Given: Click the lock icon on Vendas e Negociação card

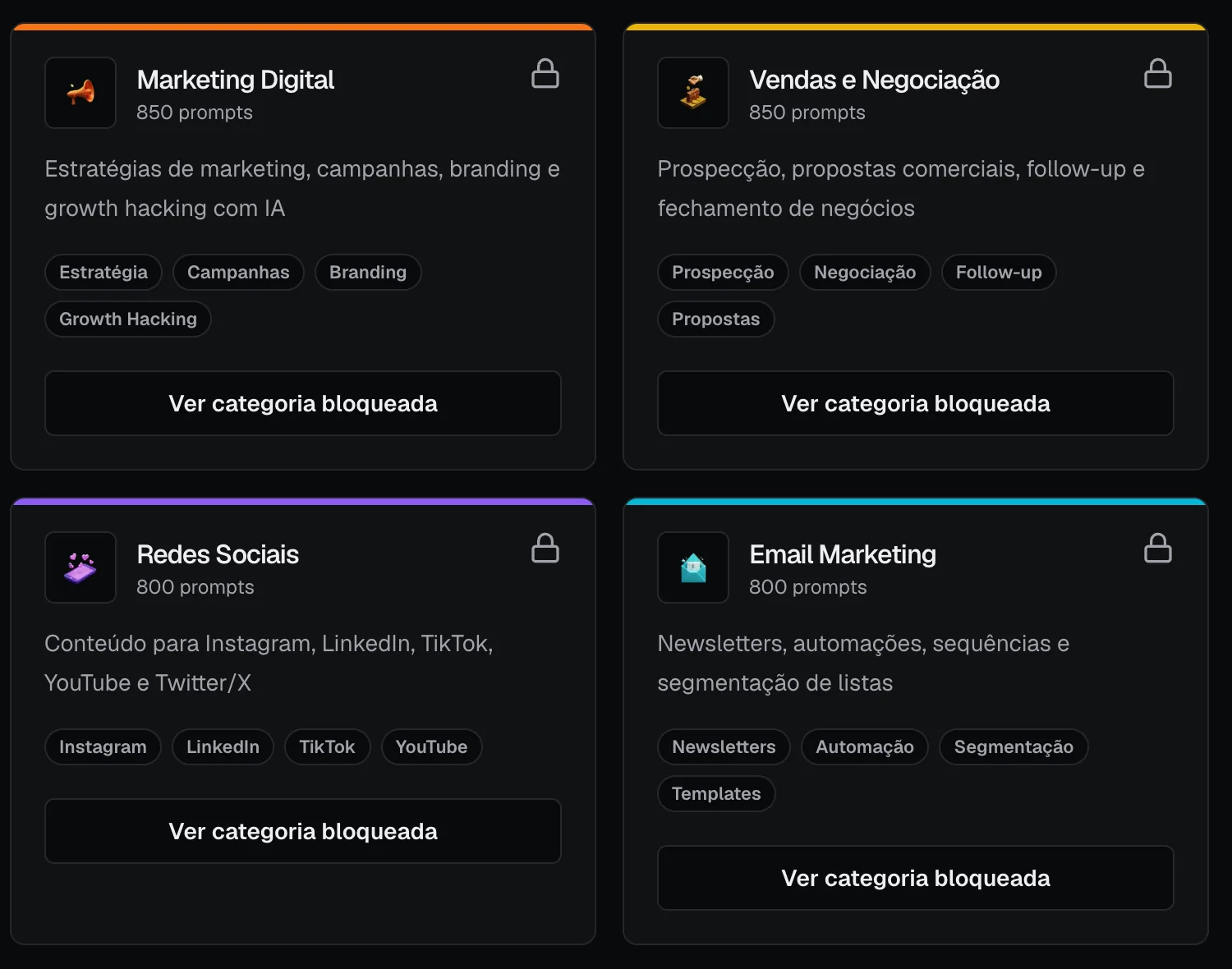Looking at the screenshot, I should (x=1158, y=73).
